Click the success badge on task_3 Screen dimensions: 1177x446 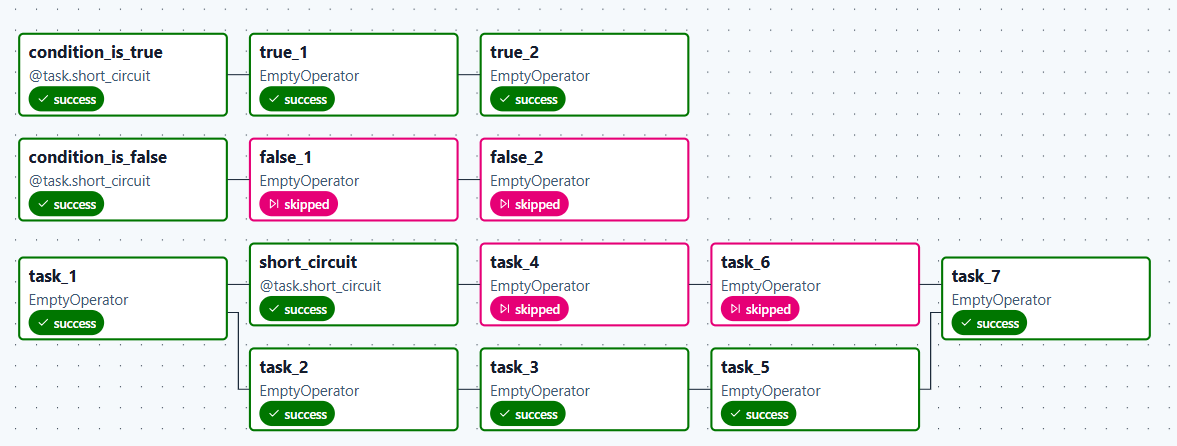point(528,414)
